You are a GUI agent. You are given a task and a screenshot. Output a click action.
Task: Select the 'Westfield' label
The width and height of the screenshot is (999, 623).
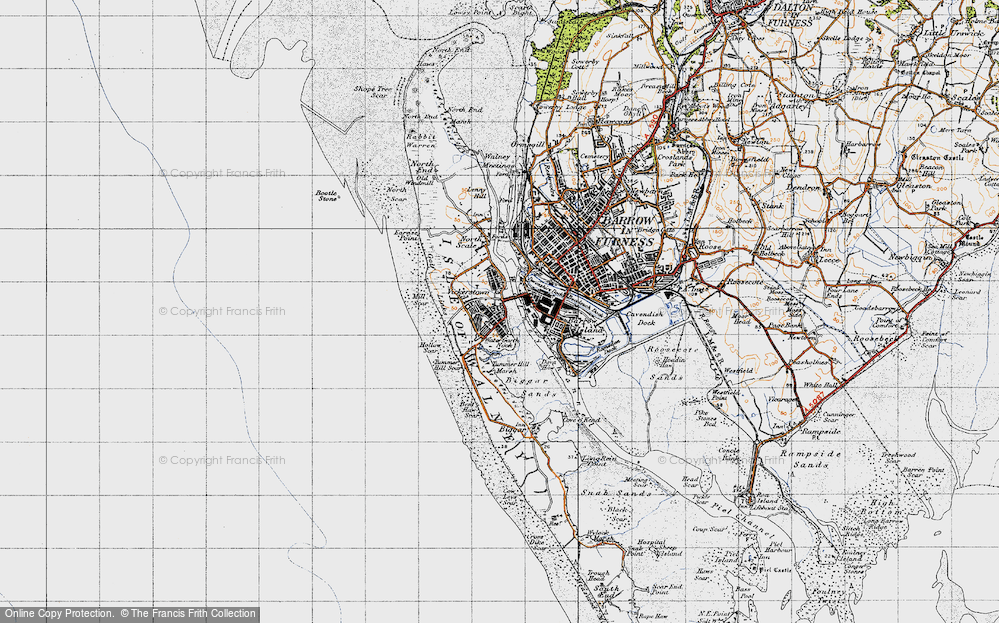pos(738,371)
